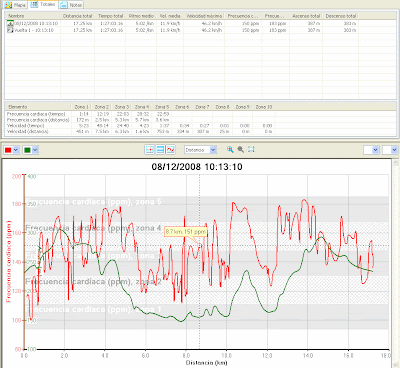Toggle the zone bands chart icon
This screenshot has width=400, height=368.
(160, 150)
